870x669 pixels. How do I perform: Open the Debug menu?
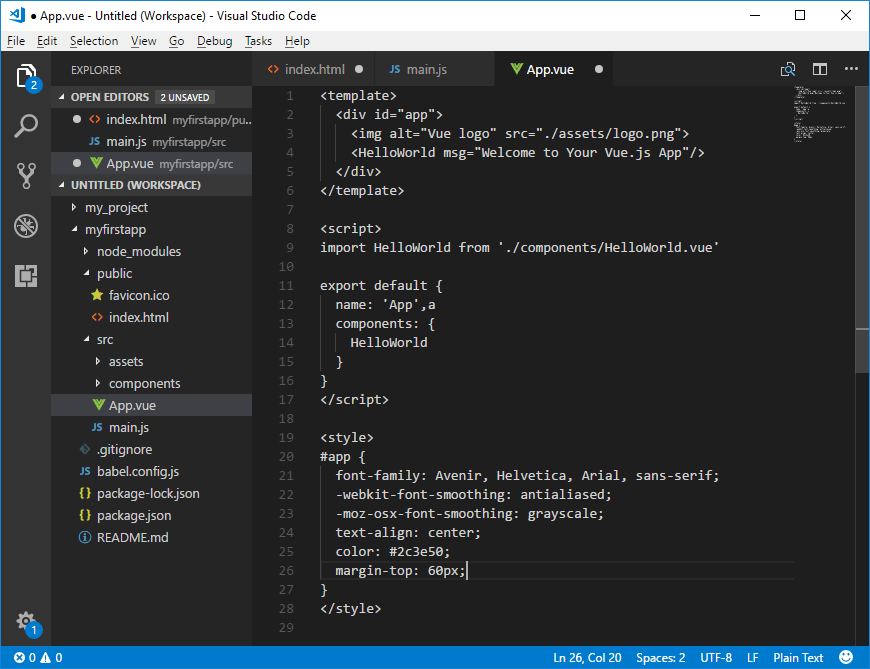point(215,41)
